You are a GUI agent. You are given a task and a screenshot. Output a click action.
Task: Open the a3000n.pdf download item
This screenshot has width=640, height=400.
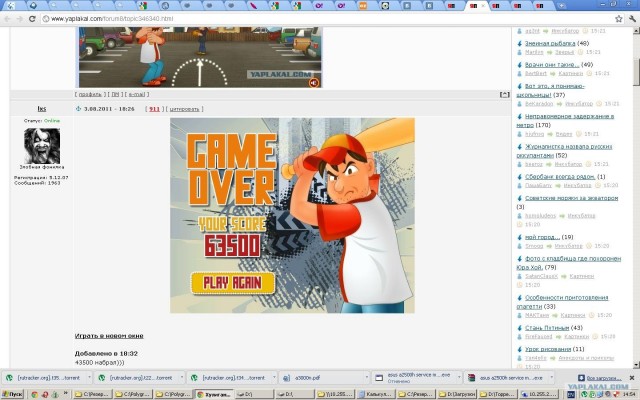click(320, 378)
